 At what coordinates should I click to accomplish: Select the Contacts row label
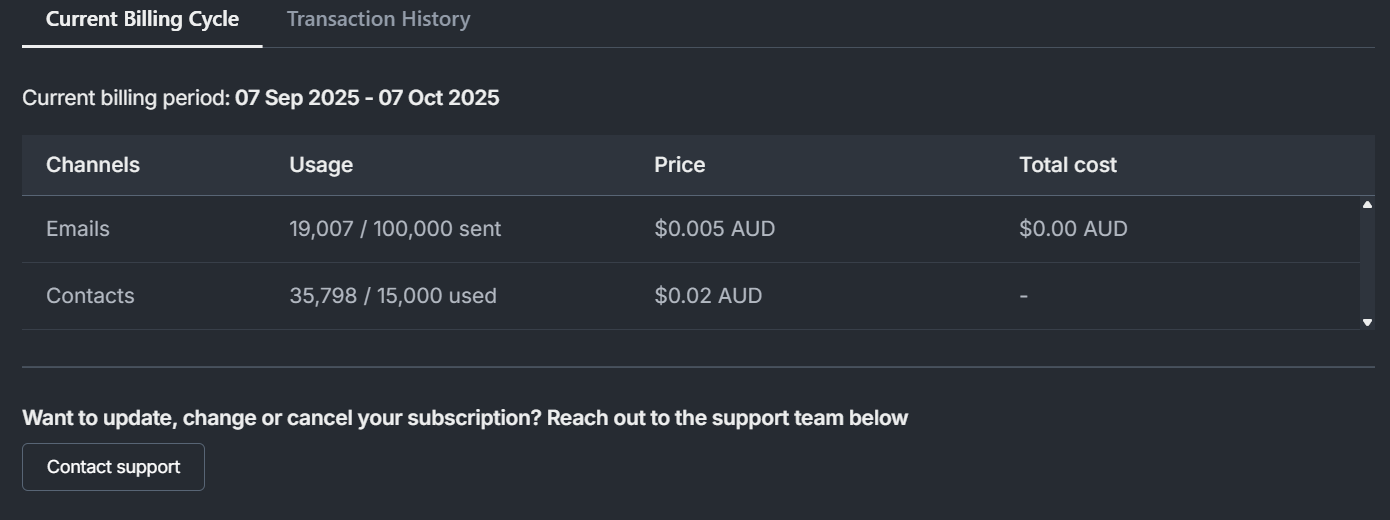point(90,296)
